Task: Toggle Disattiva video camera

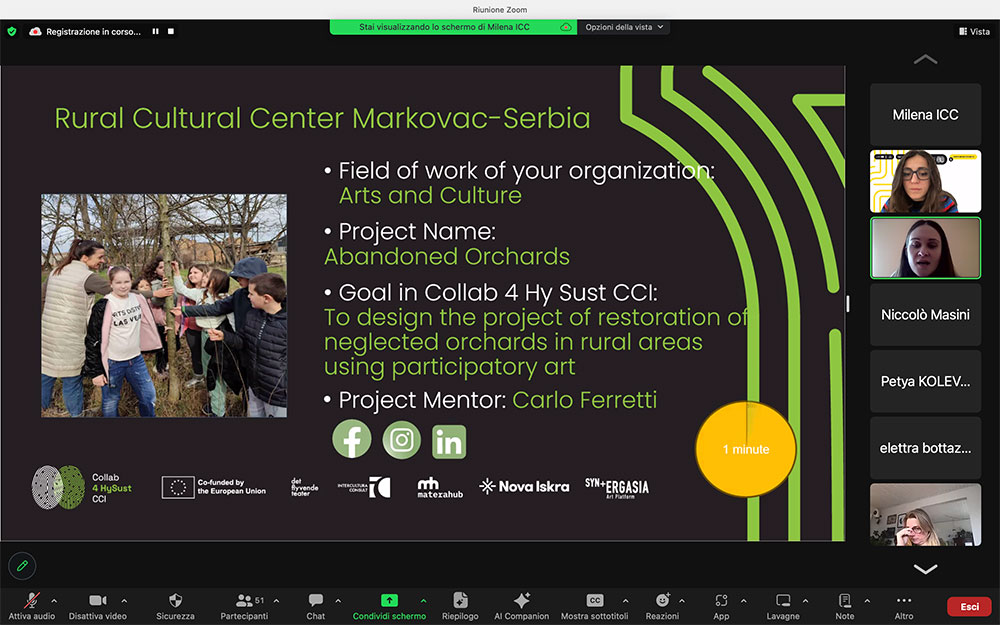Action: 98,601
